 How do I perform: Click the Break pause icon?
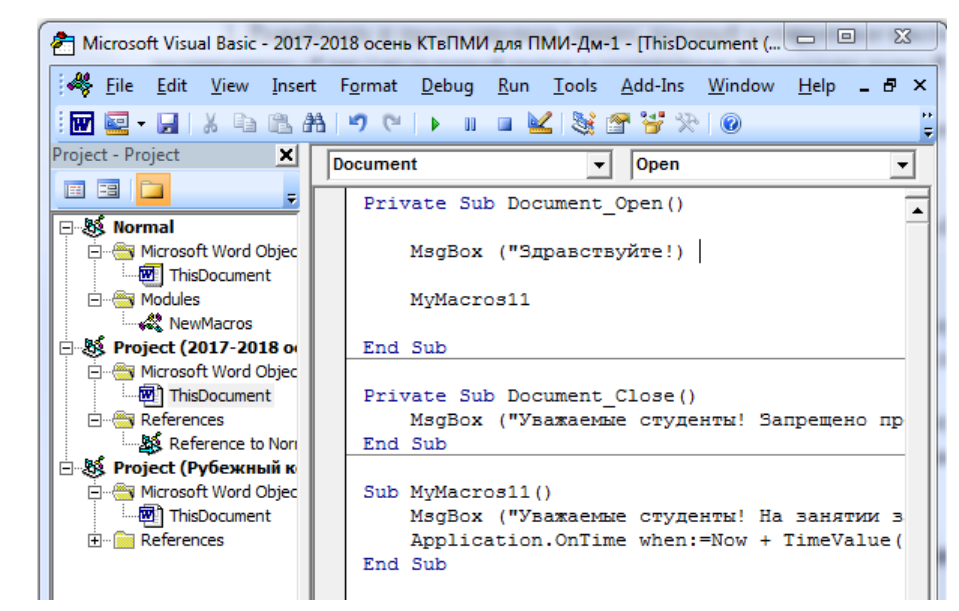coord(469,124)
